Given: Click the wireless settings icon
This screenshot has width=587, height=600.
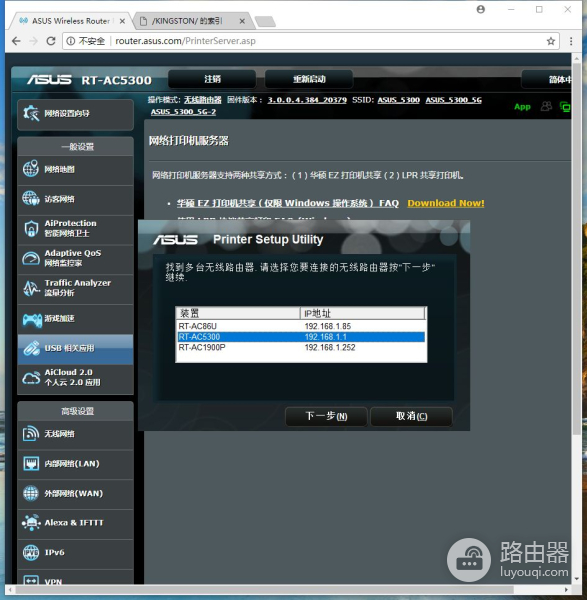Looking at the screenshot, I should [31, 434].
